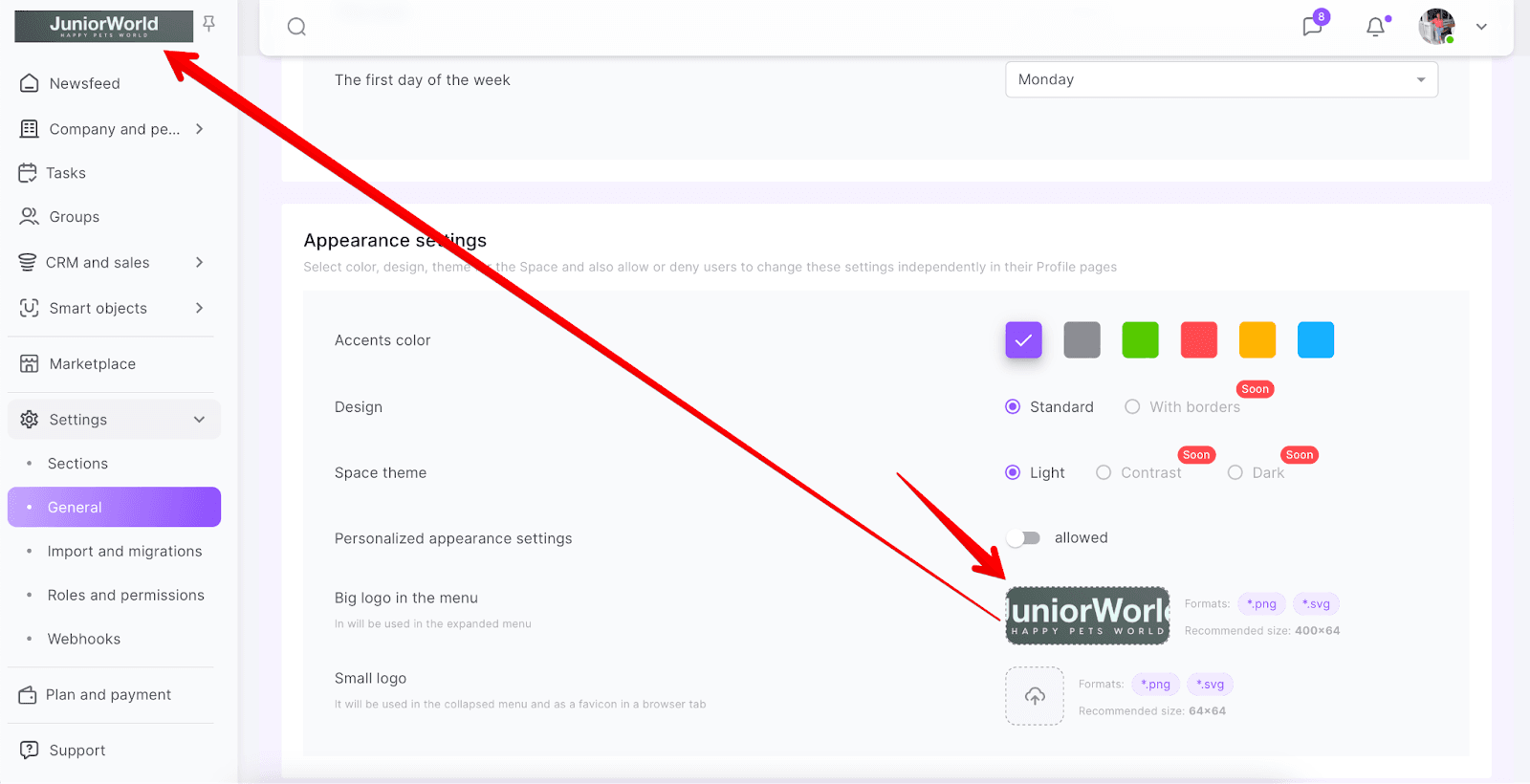Image resolution: width=1530 pixels, height=784 pixels.
Task: Click the pin sidebar icon
Action: click(x=208, y=24)
